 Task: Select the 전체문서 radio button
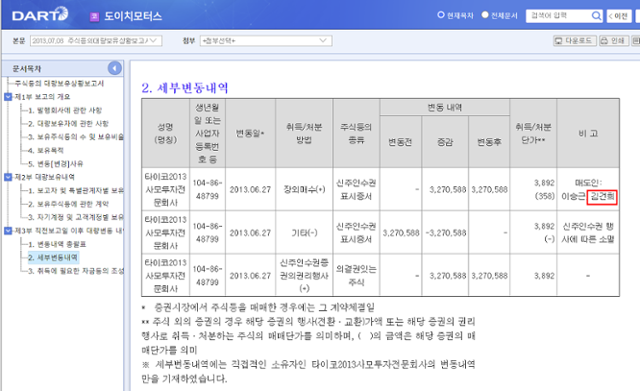pos(485,15)
